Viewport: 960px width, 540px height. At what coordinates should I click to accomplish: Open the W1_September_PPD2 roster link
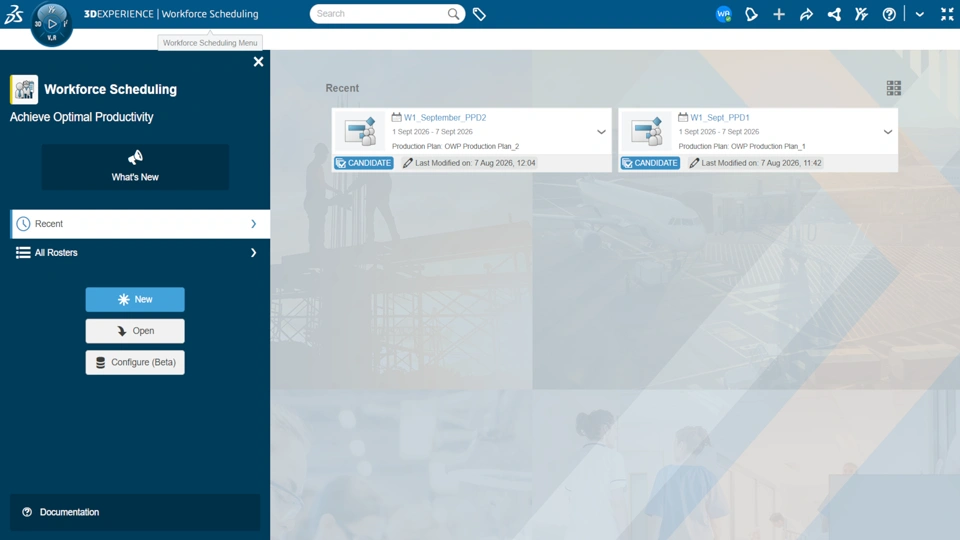[x=445, y=118]
